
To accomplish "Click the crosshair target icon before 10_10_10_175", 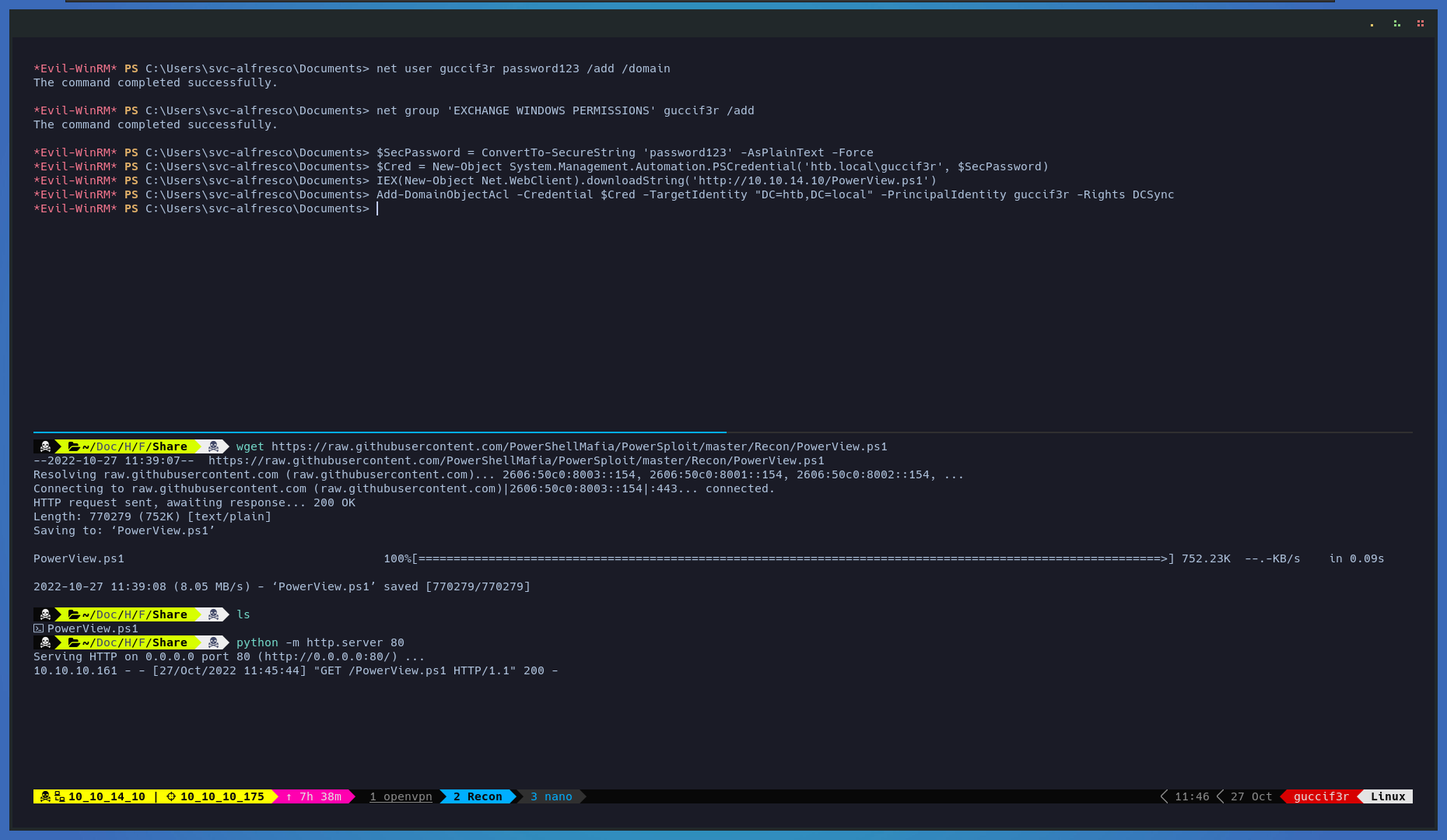I will (171, 796).
